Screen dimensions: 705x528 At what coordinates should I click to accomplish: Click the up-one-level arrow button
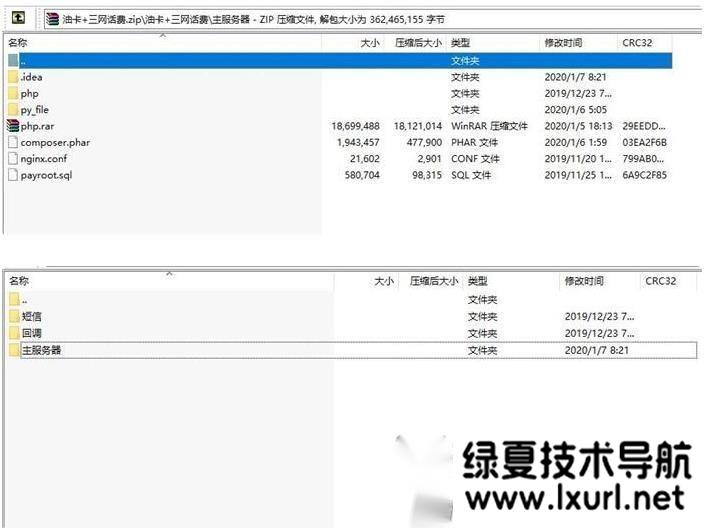(x=18, y=18)
